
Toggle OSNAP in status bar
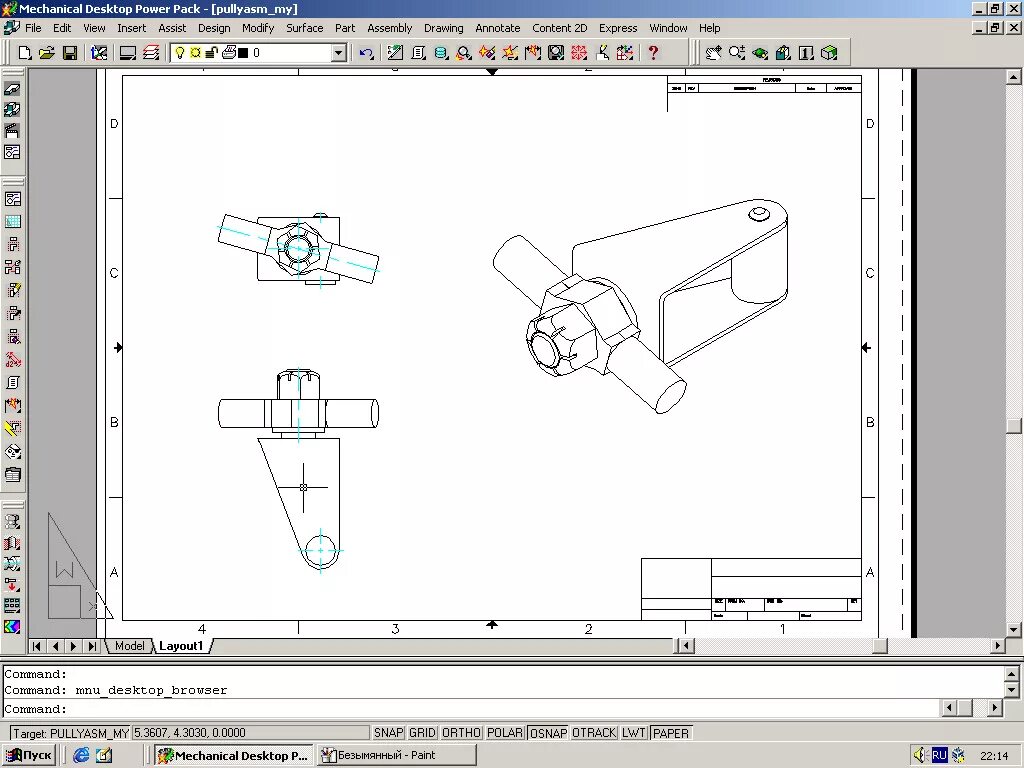548,733
